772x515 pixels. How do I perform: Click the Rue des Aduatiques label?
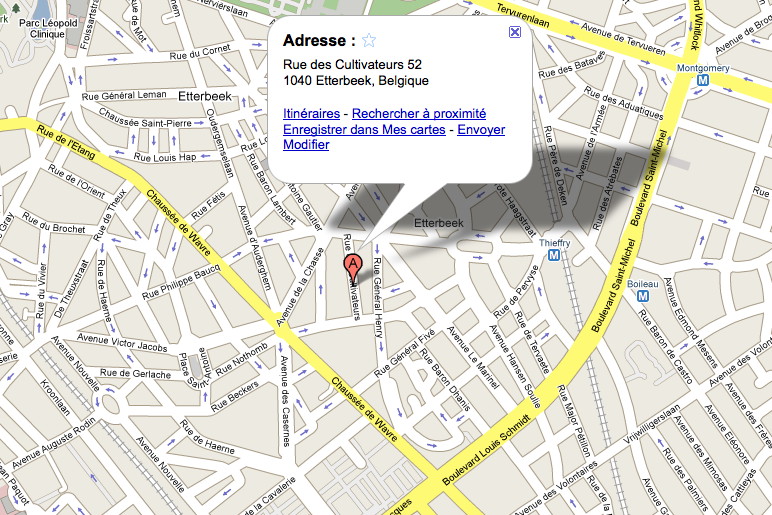624,102
